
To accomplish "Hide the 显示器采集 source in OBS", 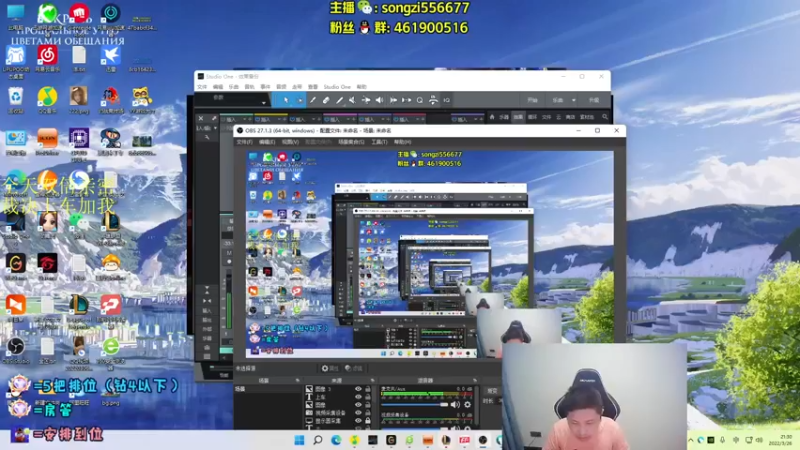I will 358,421.
